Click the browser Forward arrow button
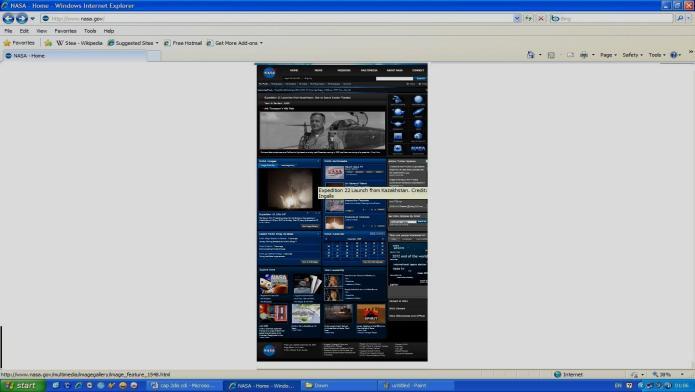 22,18
